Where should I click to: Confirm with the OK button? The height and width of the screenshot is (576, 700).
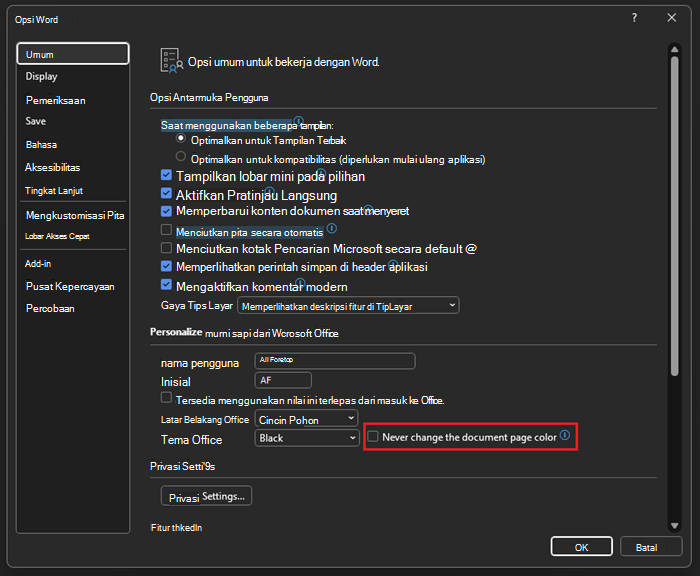pos(581,547)
